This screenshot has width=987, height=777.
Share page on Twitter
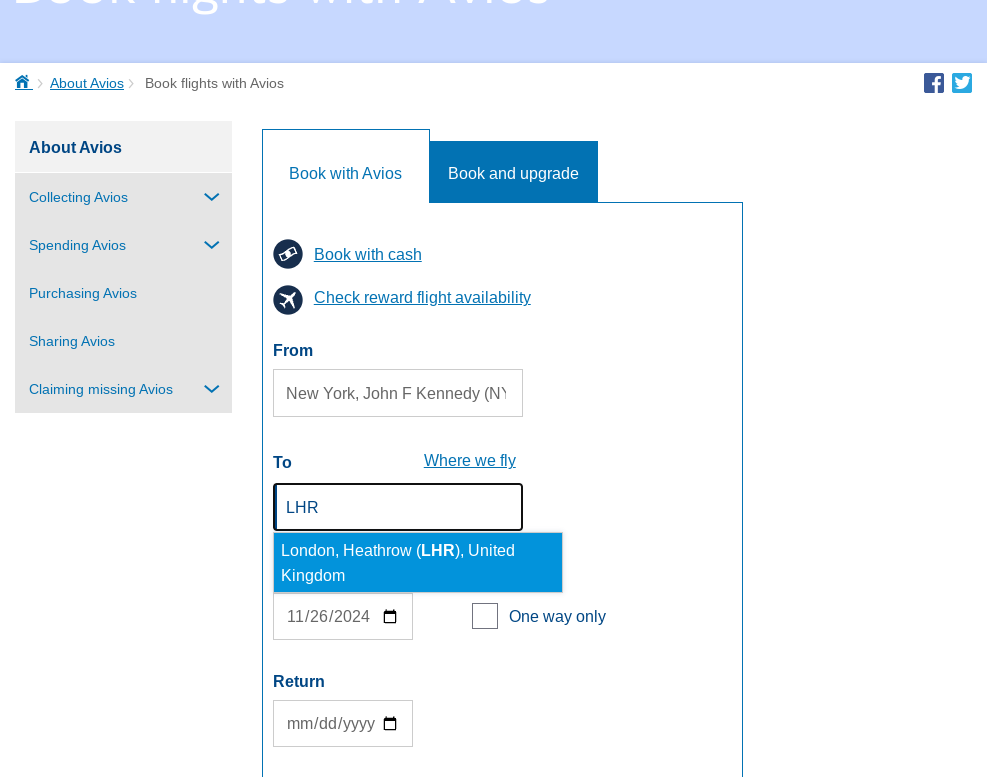962,83
